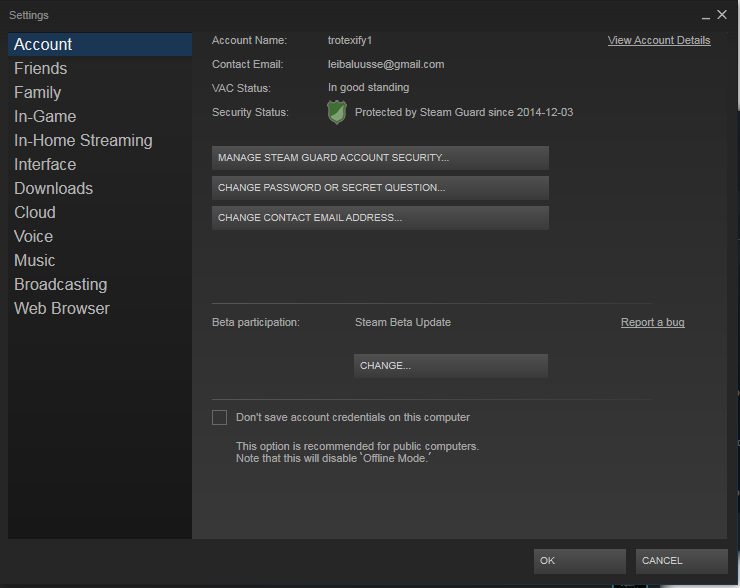Go to the Interface settings
This screenshot has width=740, height=588.
point(100,165)
